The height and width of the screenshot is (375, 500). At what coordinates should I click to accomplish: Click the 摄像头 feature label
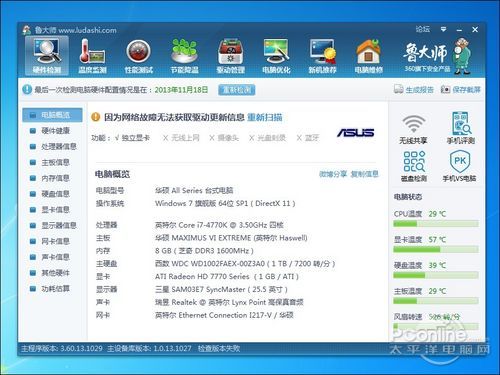228,138
